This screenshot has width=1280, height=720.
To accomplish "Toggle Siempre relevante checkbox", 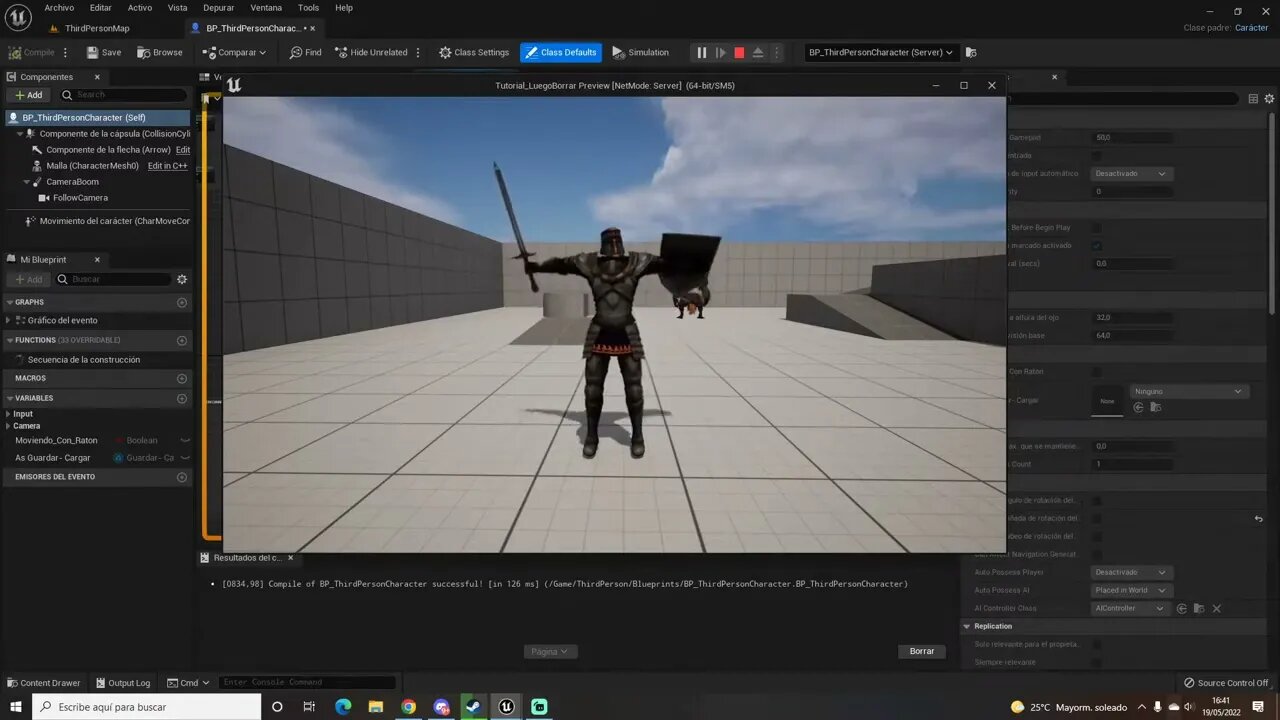I will pyautogui.click(x=1097, y=662).
